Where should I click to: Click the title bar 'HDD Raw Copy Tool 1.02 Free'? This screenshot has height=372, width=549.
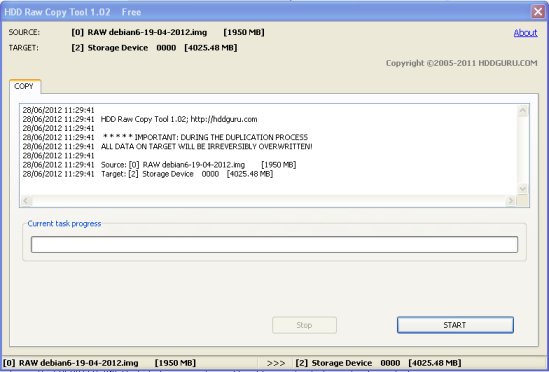click(x=72, y=12)
